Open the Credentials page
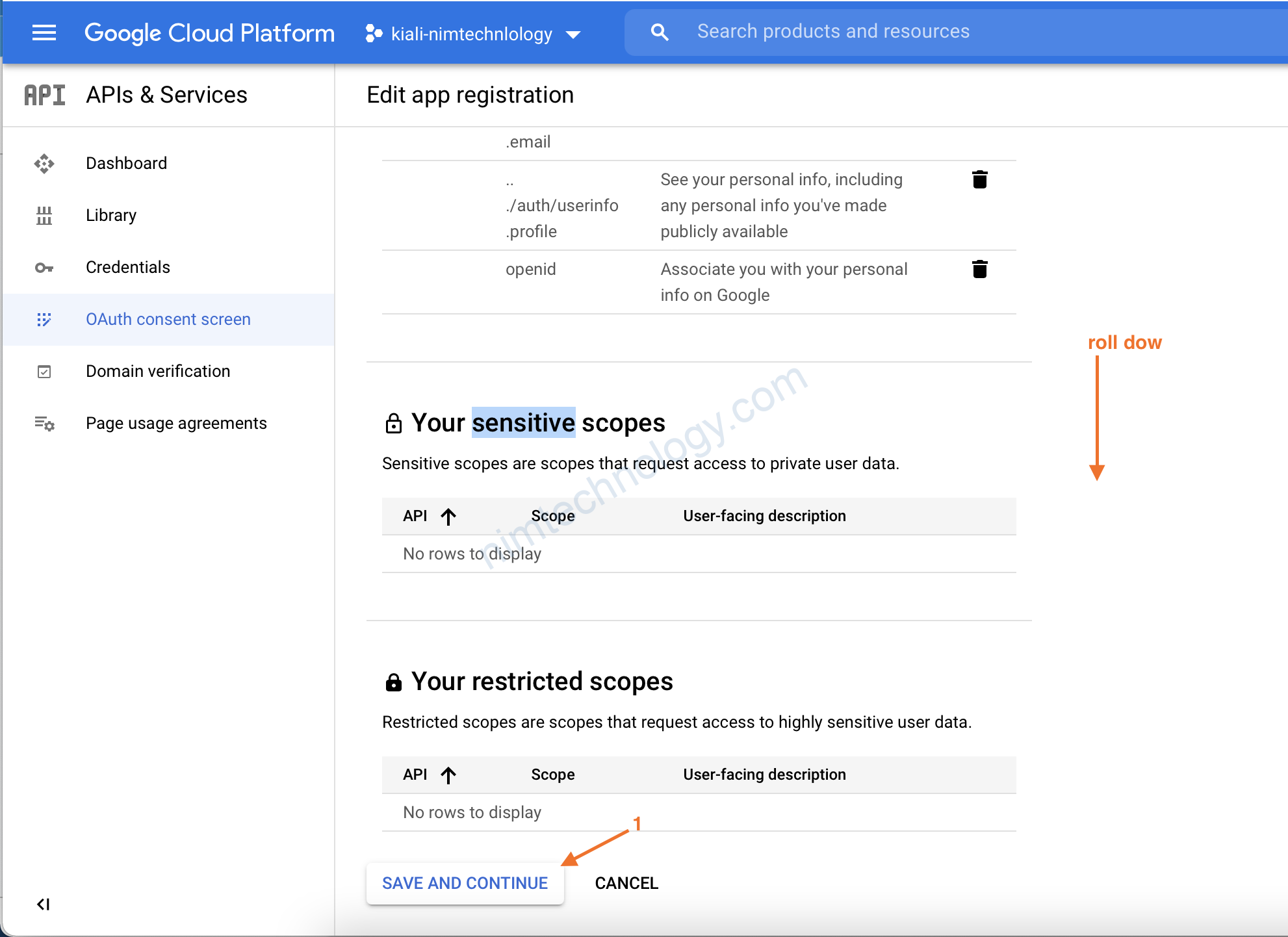1288x937 pixels. pyautogui.click(x=128, y=267)
